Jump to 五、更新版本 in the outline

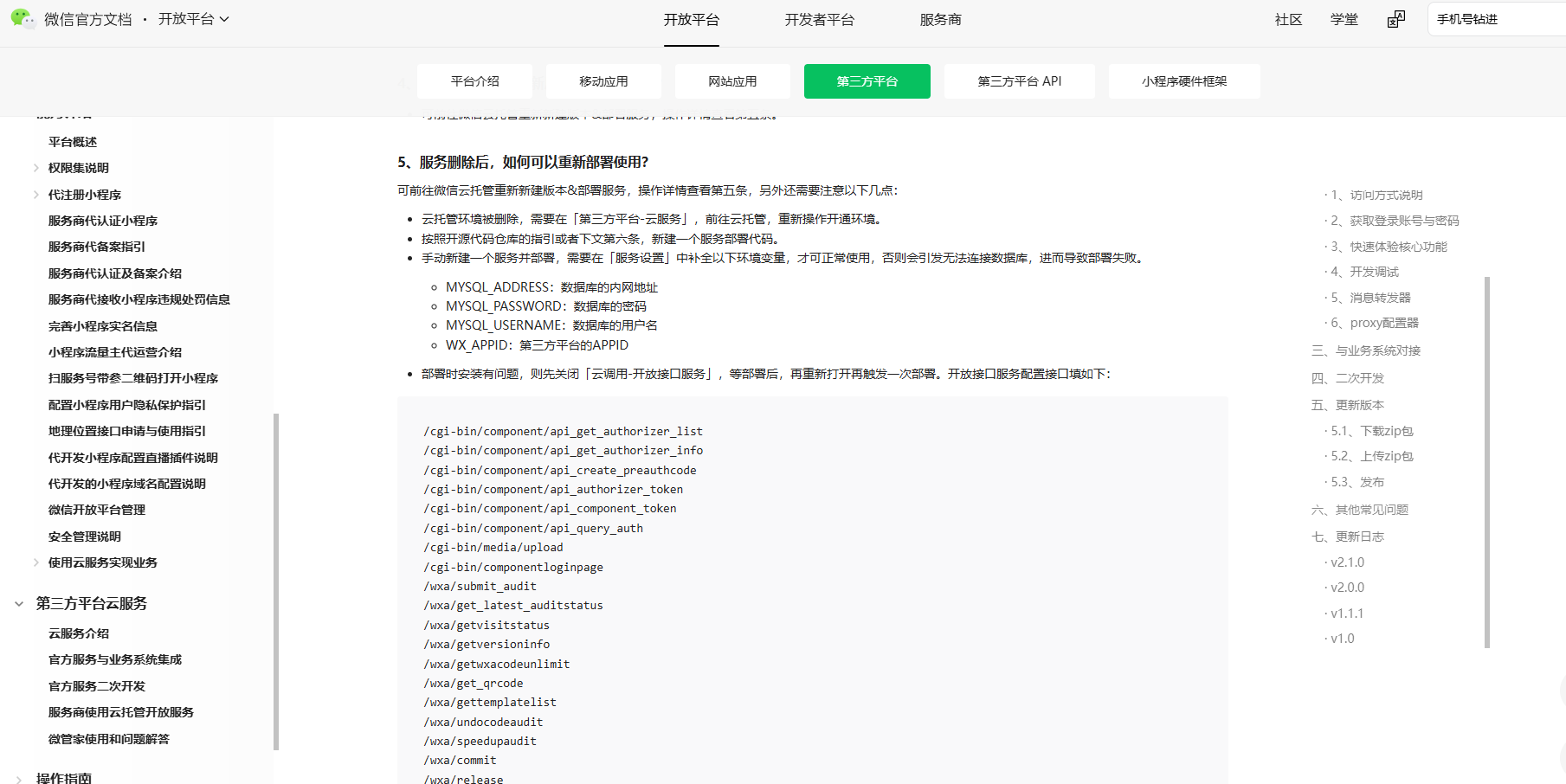point(1348,405)
